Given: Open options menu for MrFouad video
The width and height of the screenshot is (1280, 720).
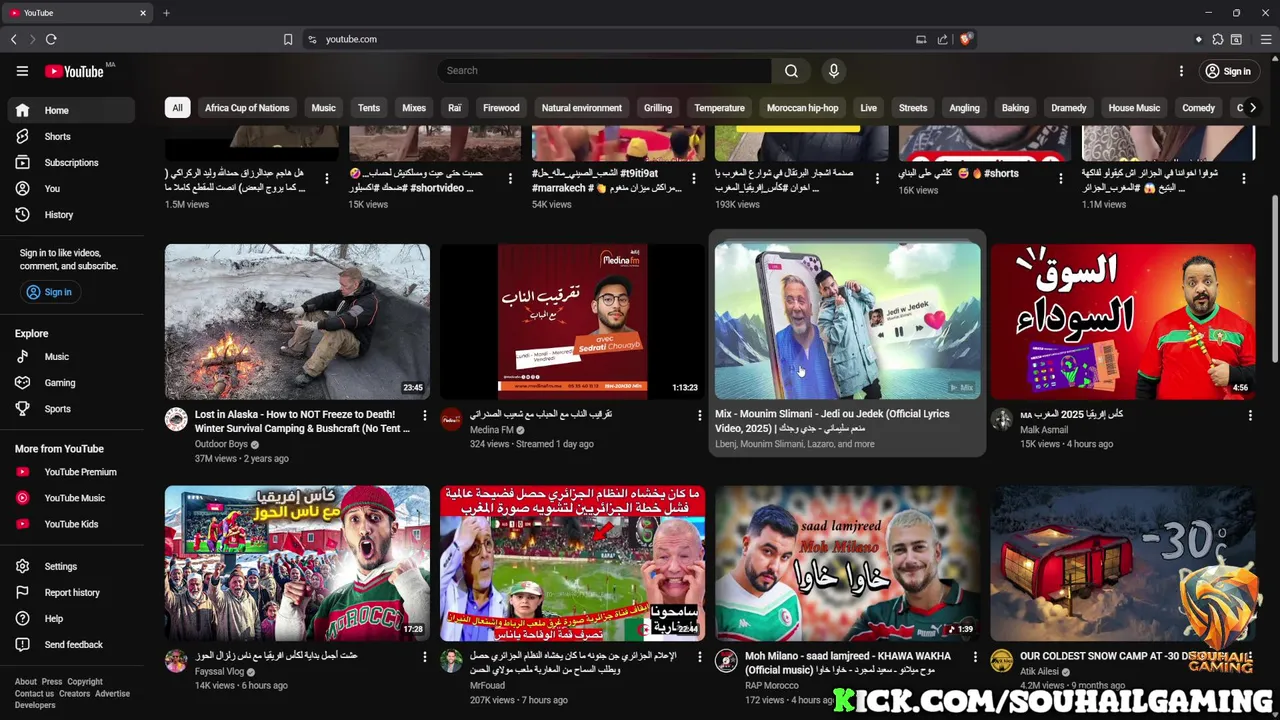Looking at the screenshot, I should pos(699,657).
